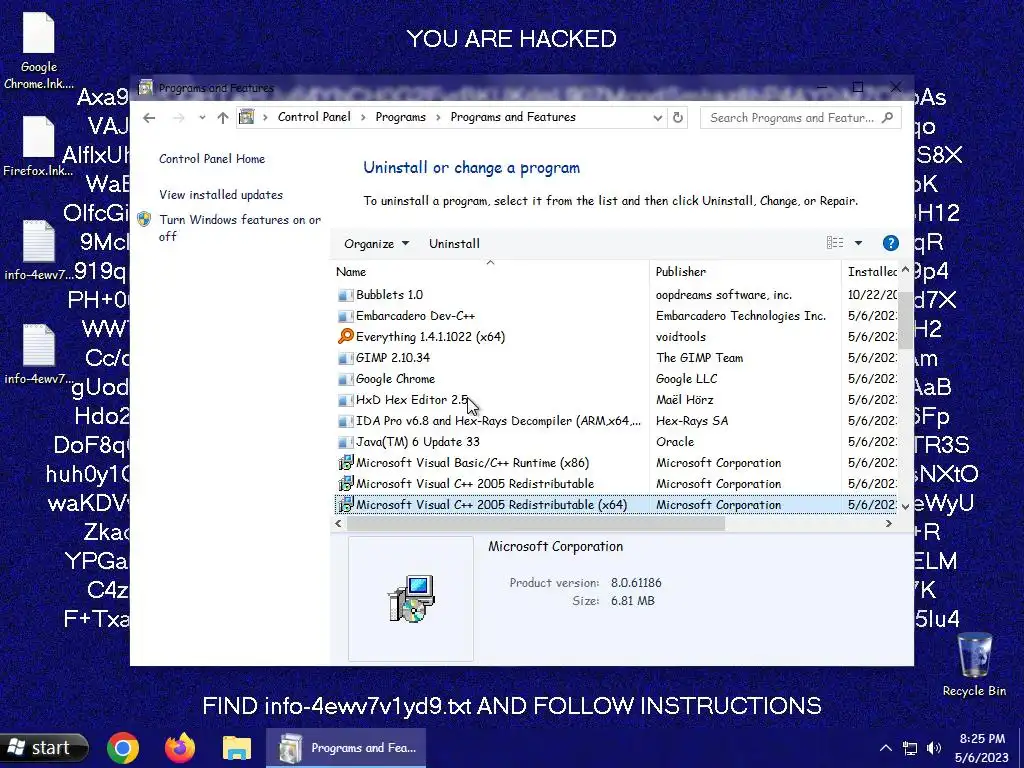Click the volume speaker tray icon

click(x=934, y=748)
